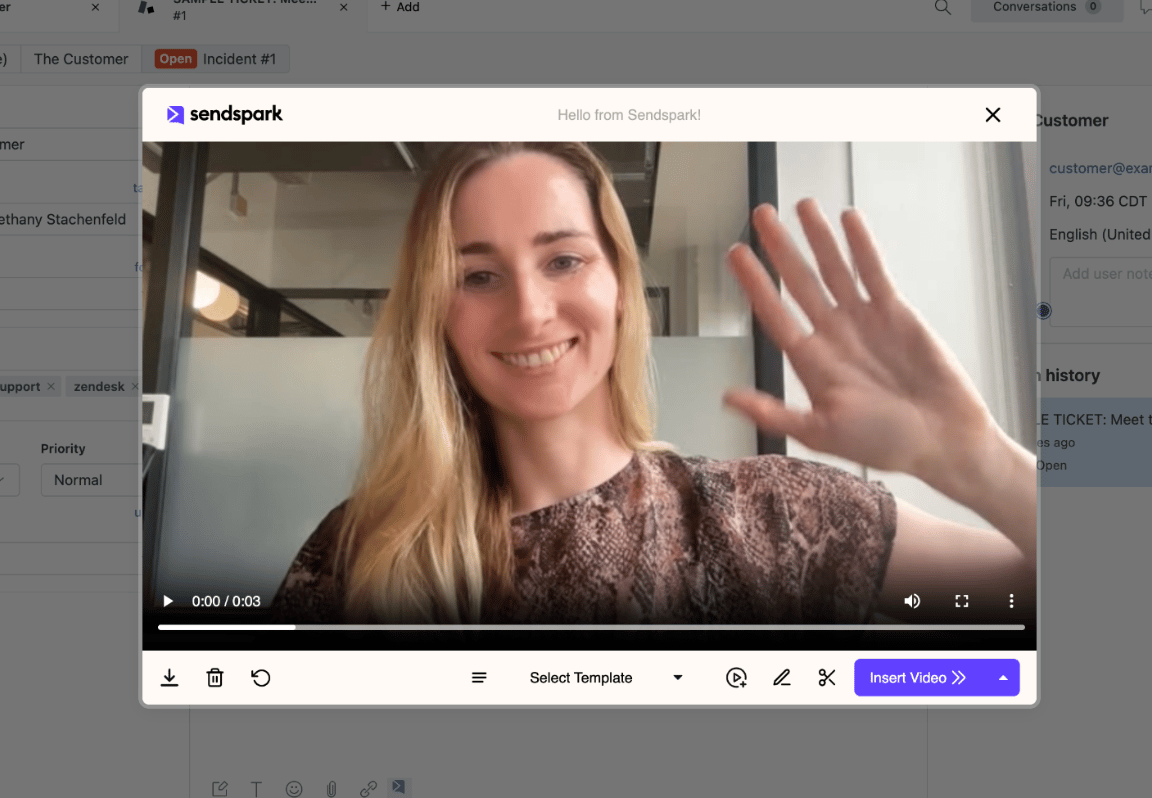Click the 0:00 / 0:03 time display
Viewport: 1152px width, 798px height.
click(226, 601)
